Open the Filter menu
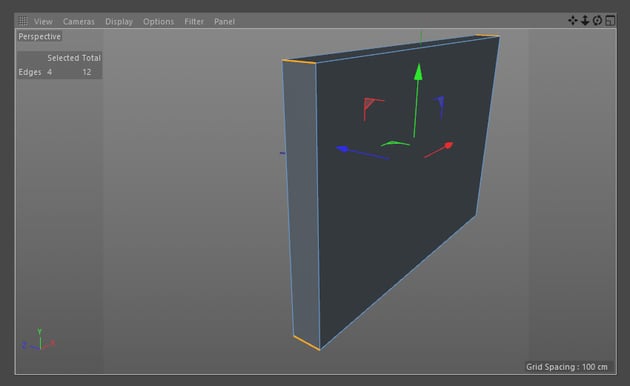Viewport: 630px width, 386px height. pos(194,21)
